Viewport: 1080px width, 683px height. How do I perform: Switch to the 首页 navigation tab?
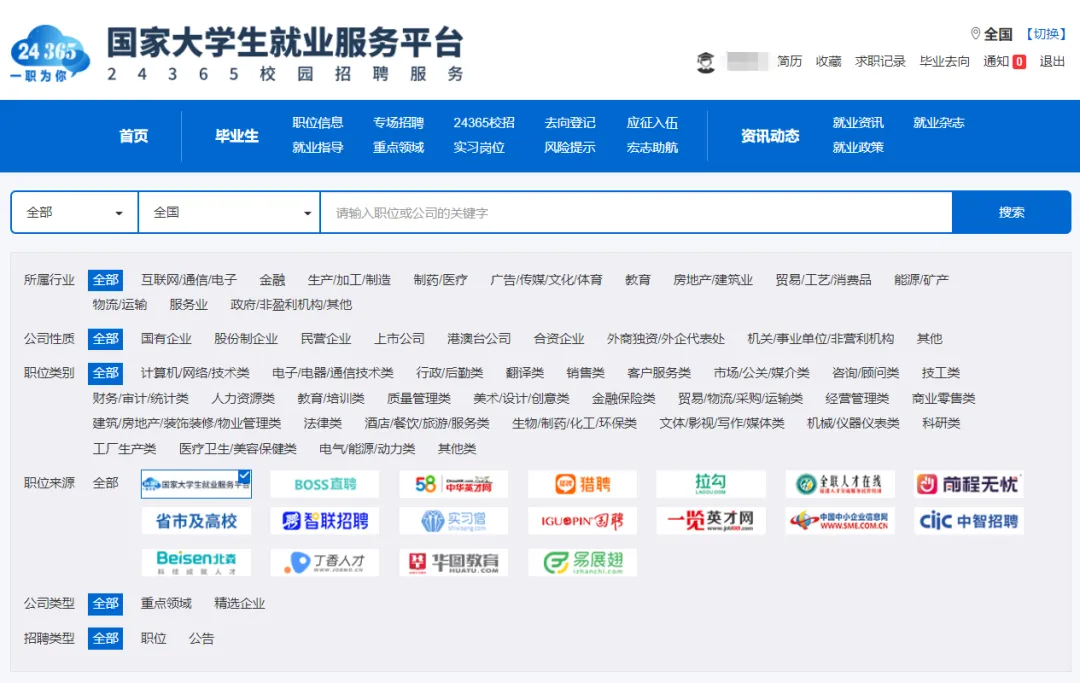click(x=134, y=137)
